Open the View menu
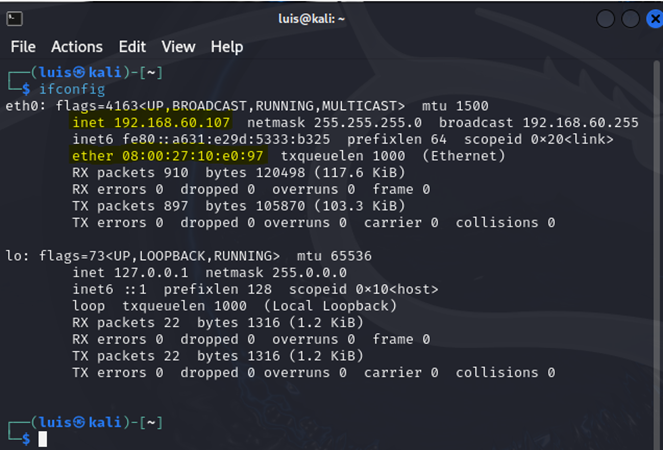The width and height of the screenshot is (663, 450). pos(178,47)
